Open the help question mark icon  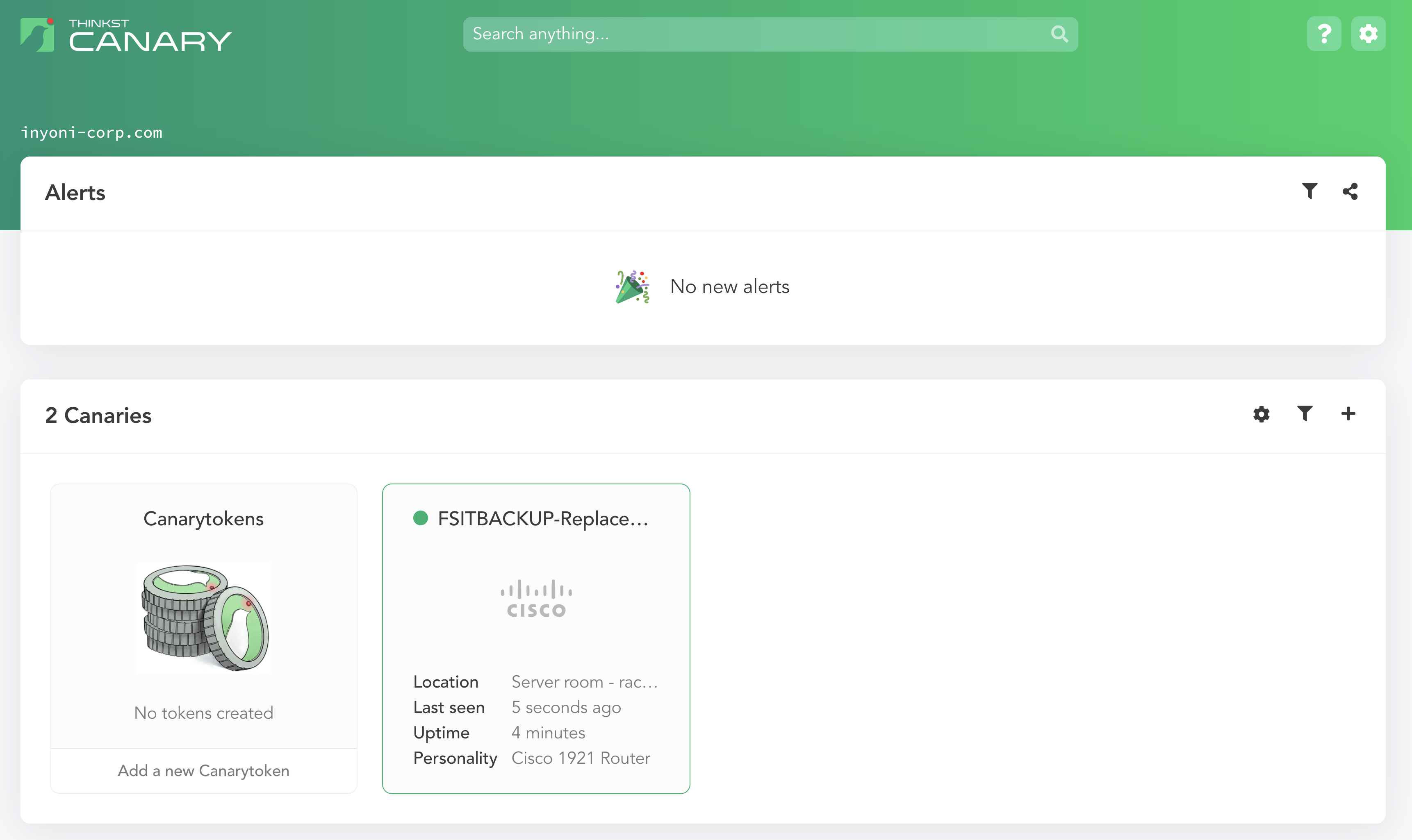1323,34
